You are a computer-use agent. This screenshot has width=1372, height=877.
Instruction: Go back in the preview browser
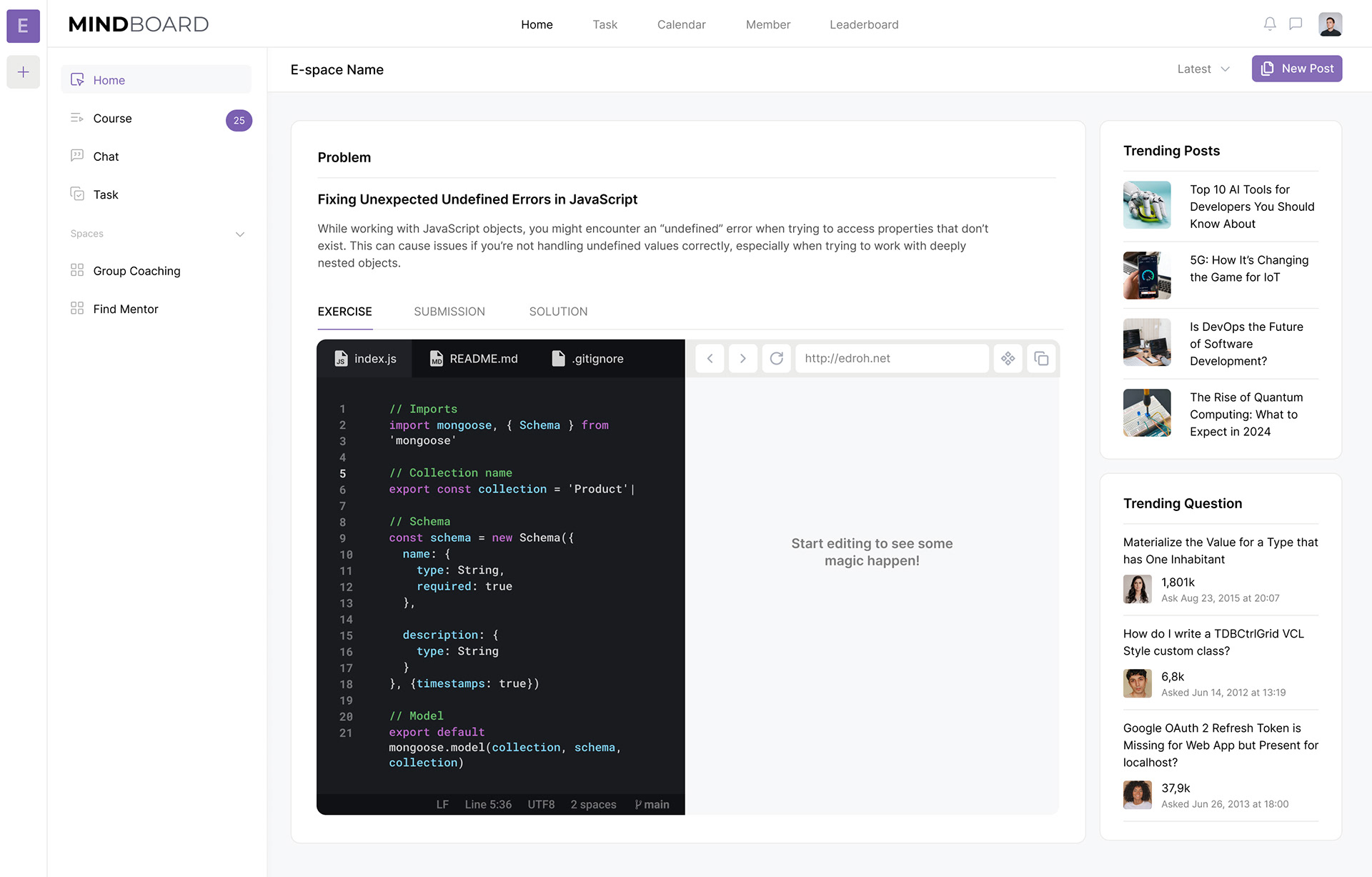tap(710, 358)
